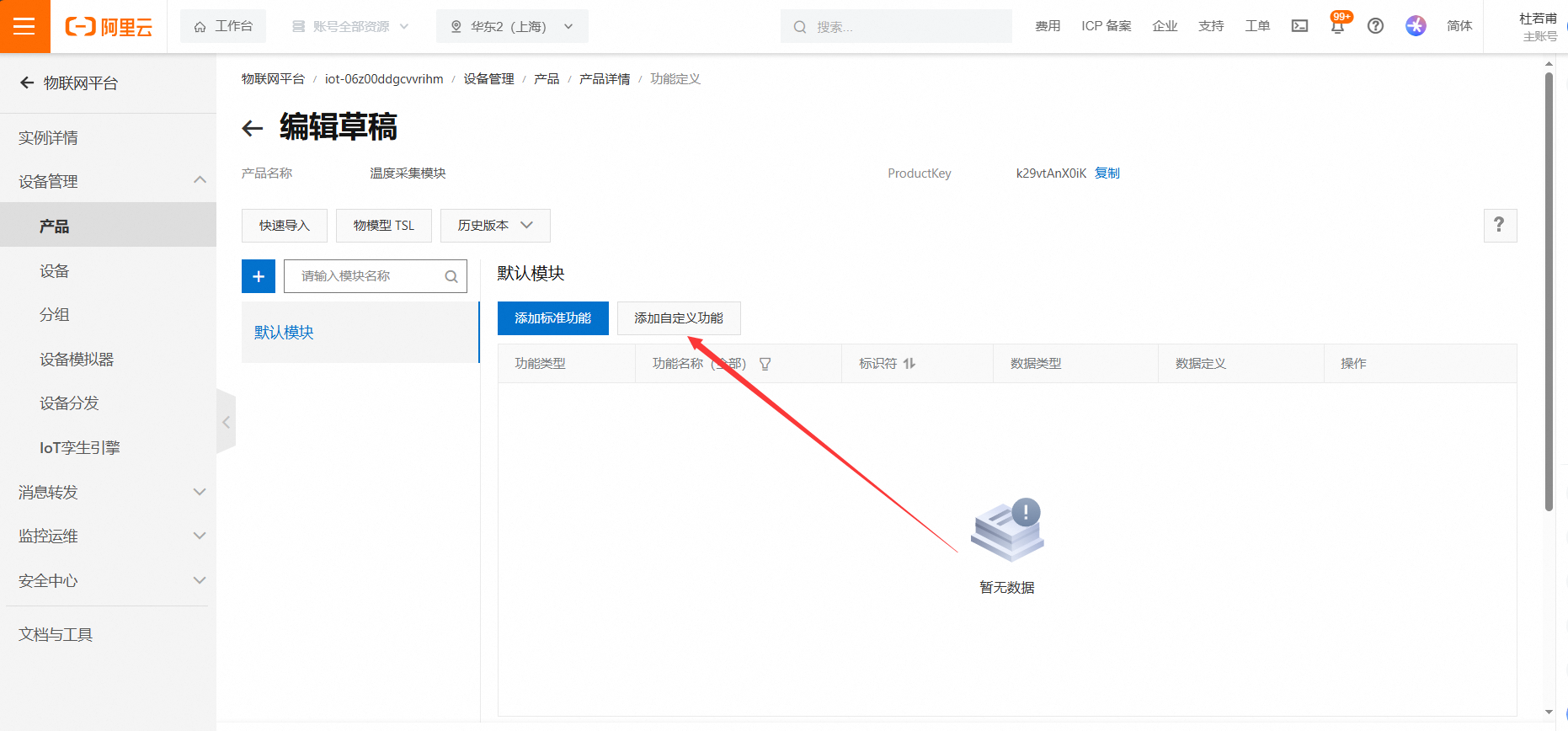Collapse the sidebar using the side handle
1568x731 pixels.
click(x=226, y=422)
